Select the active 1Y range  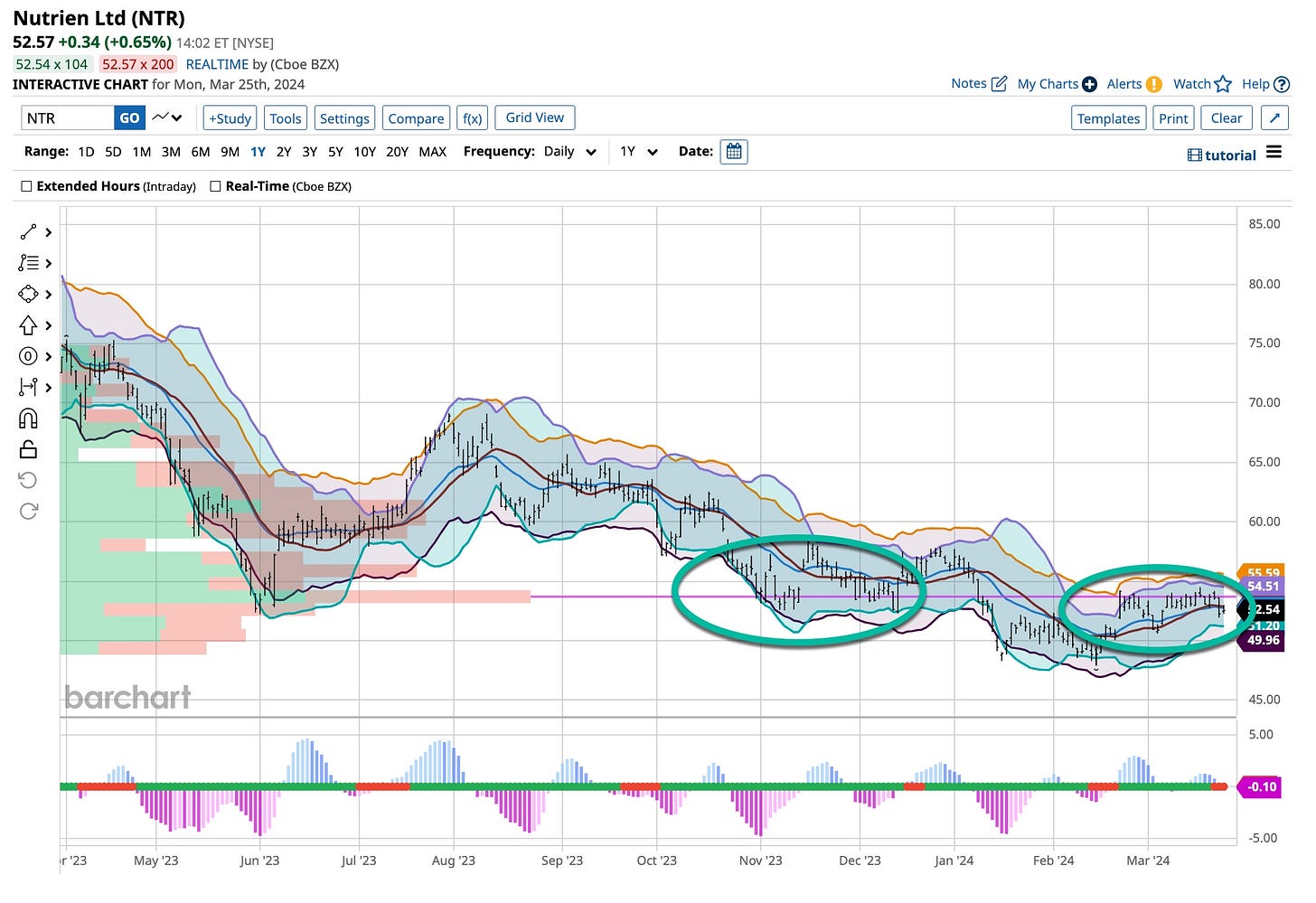258,152
